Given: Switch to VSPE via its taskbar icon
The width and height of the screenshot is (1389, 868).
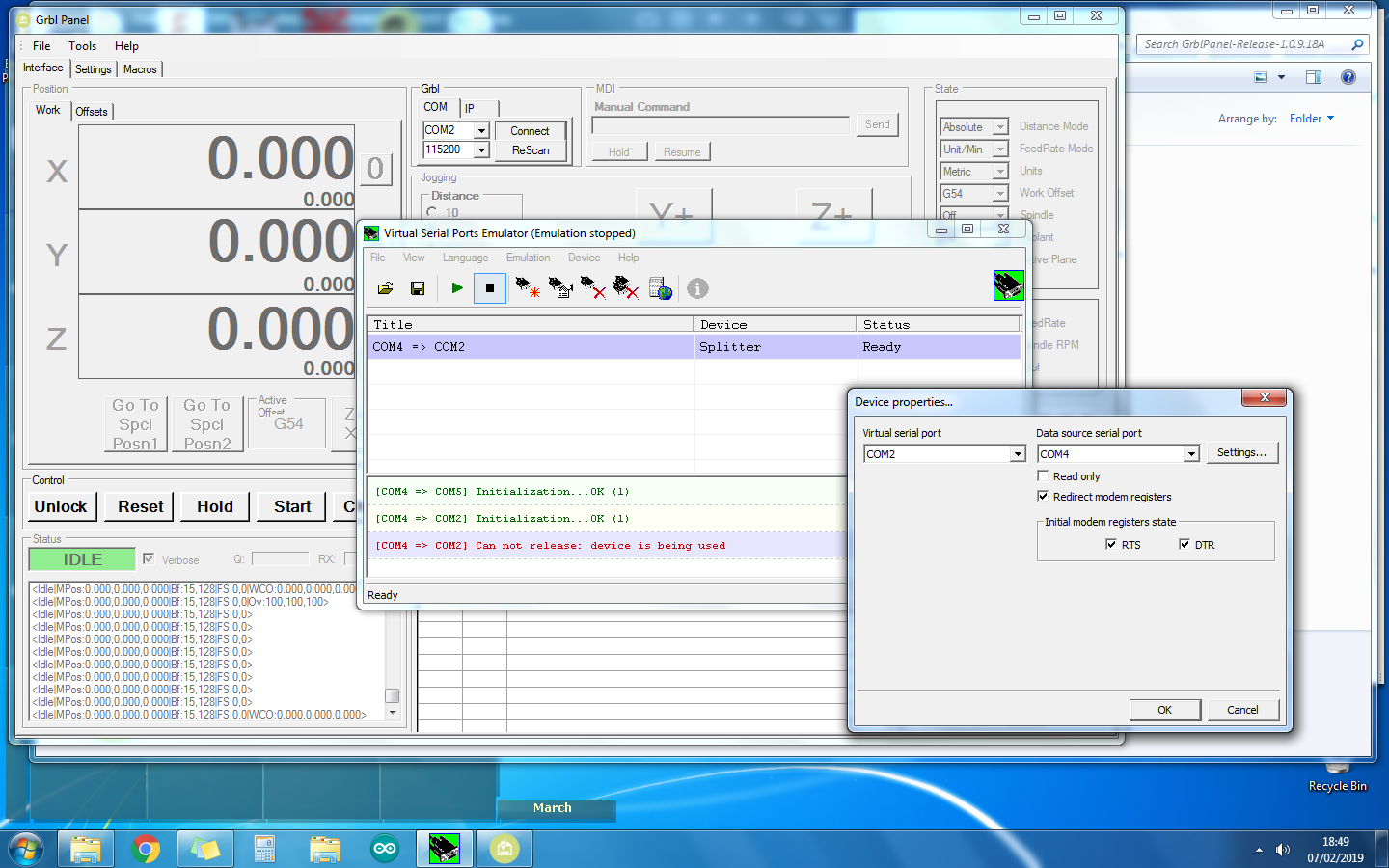Looking at the screenshot, I should [x=444, y=849].
